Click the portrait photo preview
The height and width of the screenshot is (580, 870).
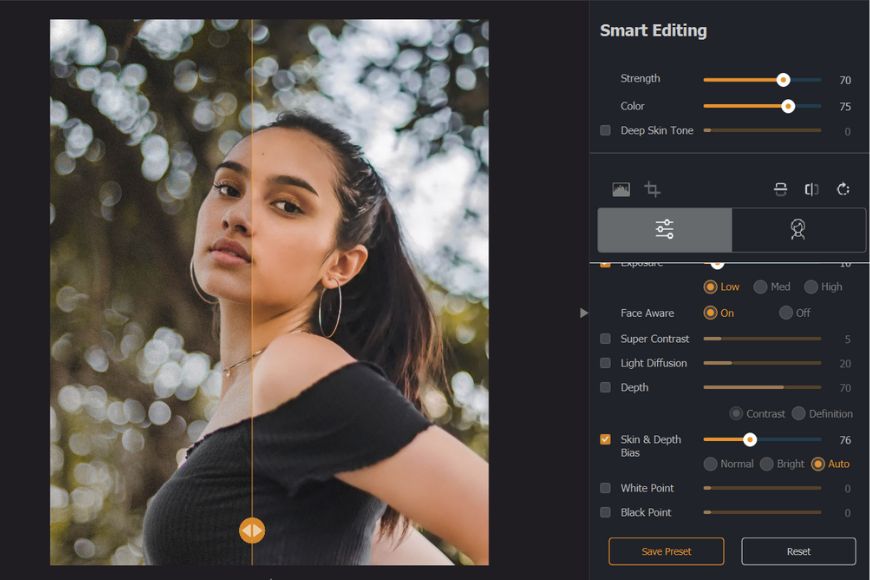(x=270, y=292)
